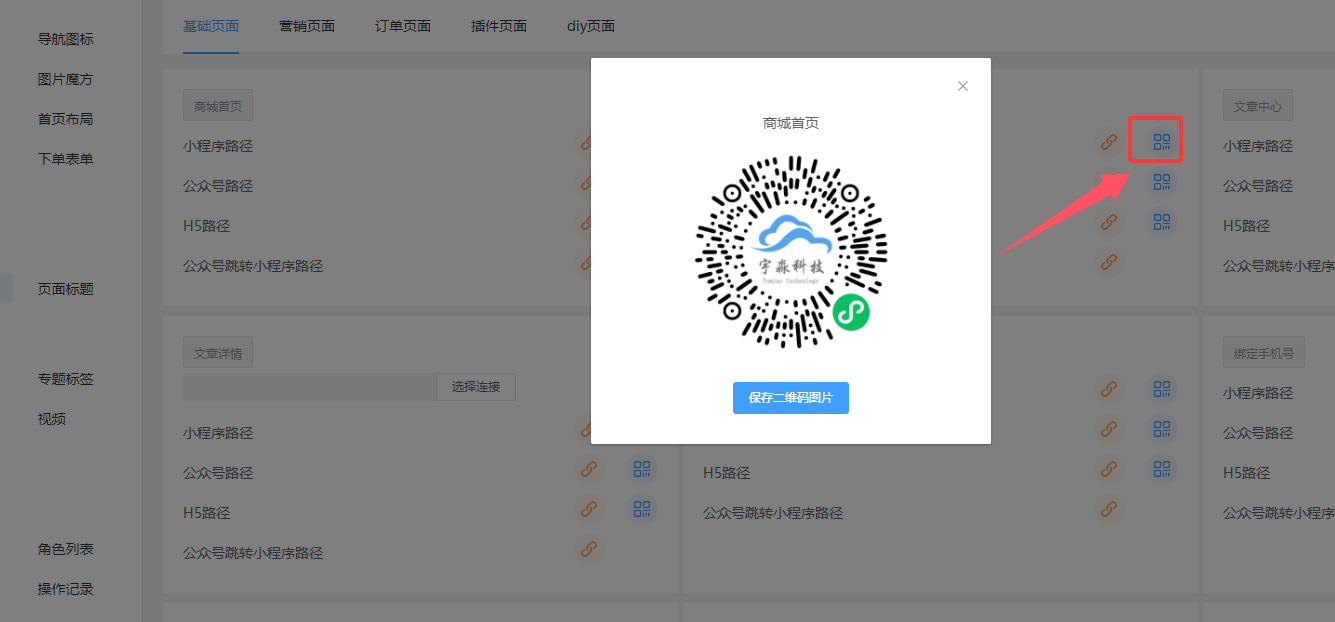Select 页面标题 in the sidebar
Image resolution: width=1335 pixels, height=622 pixels.
click(x=66, y=289)
